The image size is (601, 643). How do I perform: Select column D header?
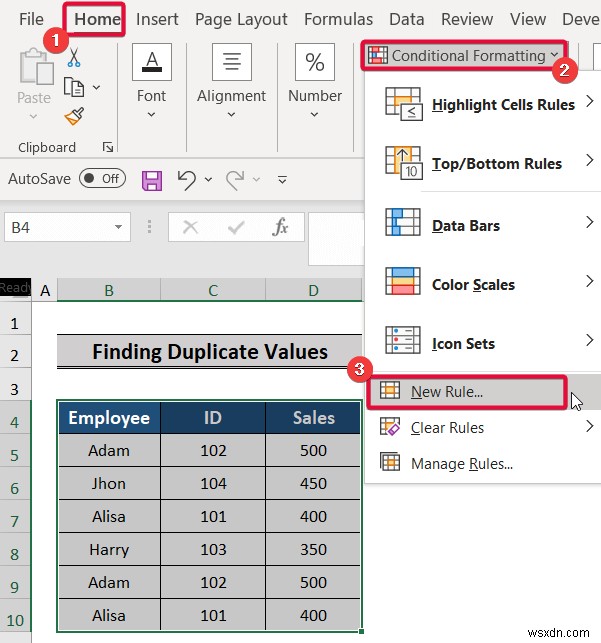coord(314,290)
